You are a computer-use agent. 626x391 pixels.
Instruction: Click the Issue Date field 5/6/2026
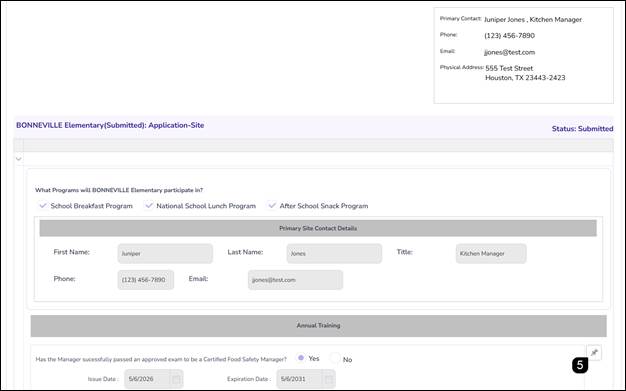point(154,379)
